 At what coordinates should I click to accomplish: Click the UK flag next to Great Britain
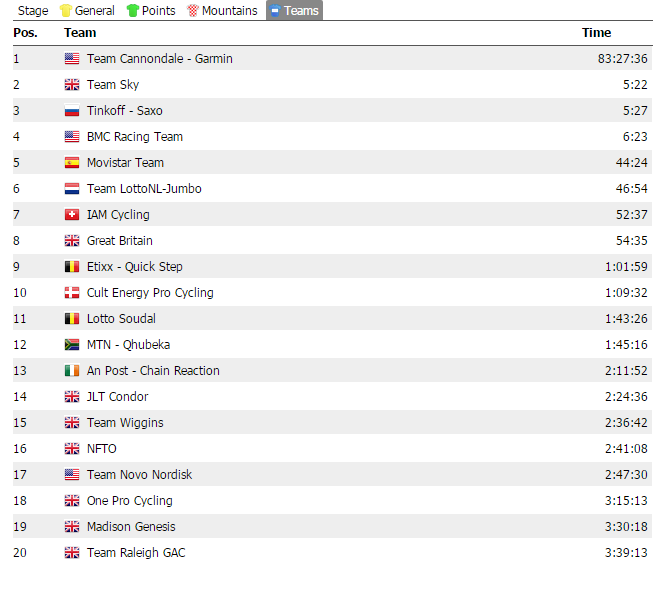(x=72, y=240)
